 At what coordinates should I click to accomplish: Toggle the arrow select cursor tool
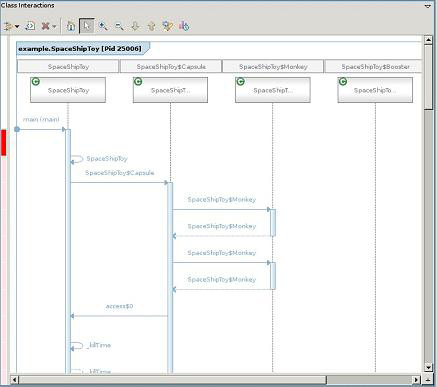click(x=87, y=26)
